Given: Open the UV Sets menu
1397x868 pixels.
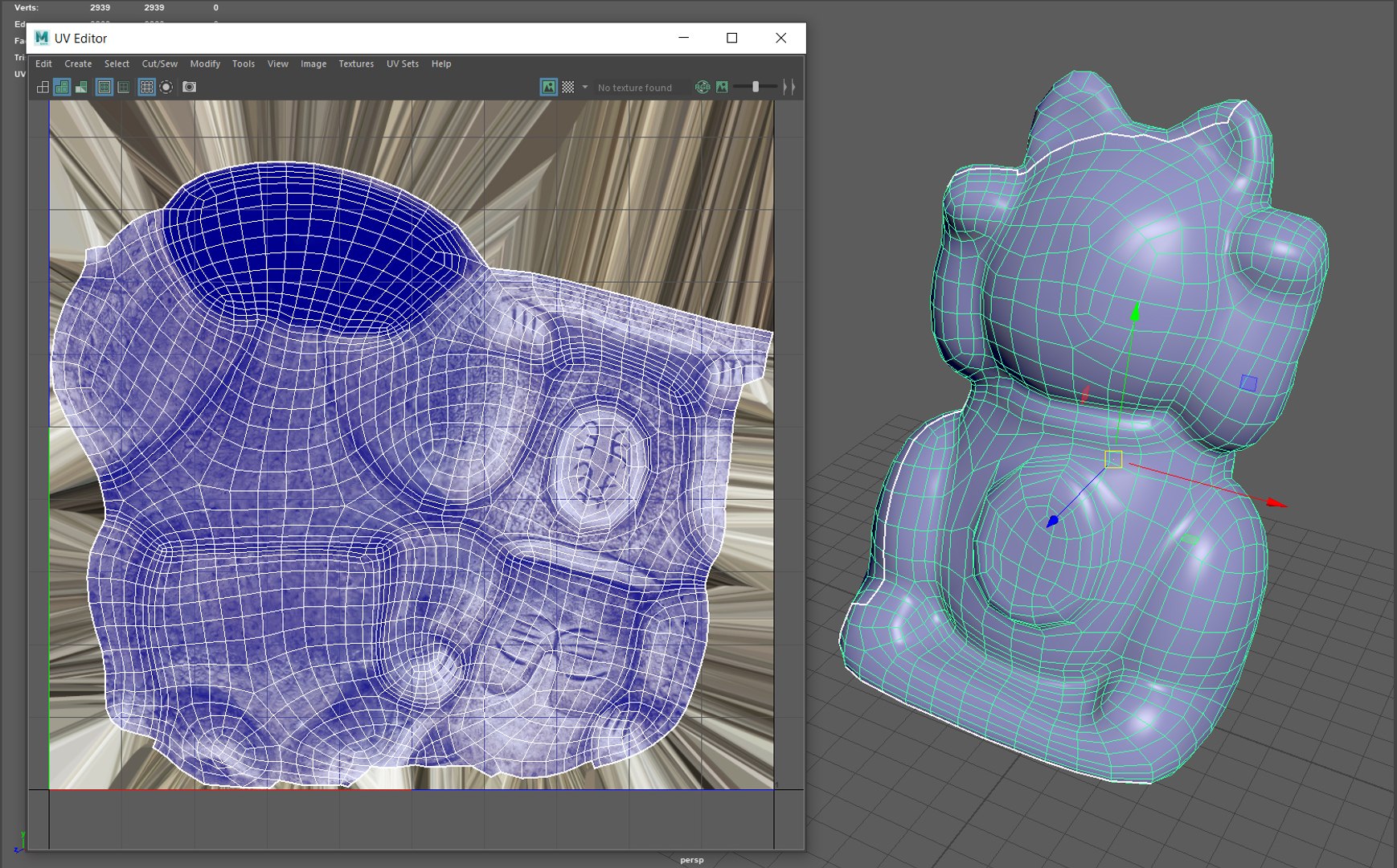Looking at the screenshot, I should click(x=403, y=63).
